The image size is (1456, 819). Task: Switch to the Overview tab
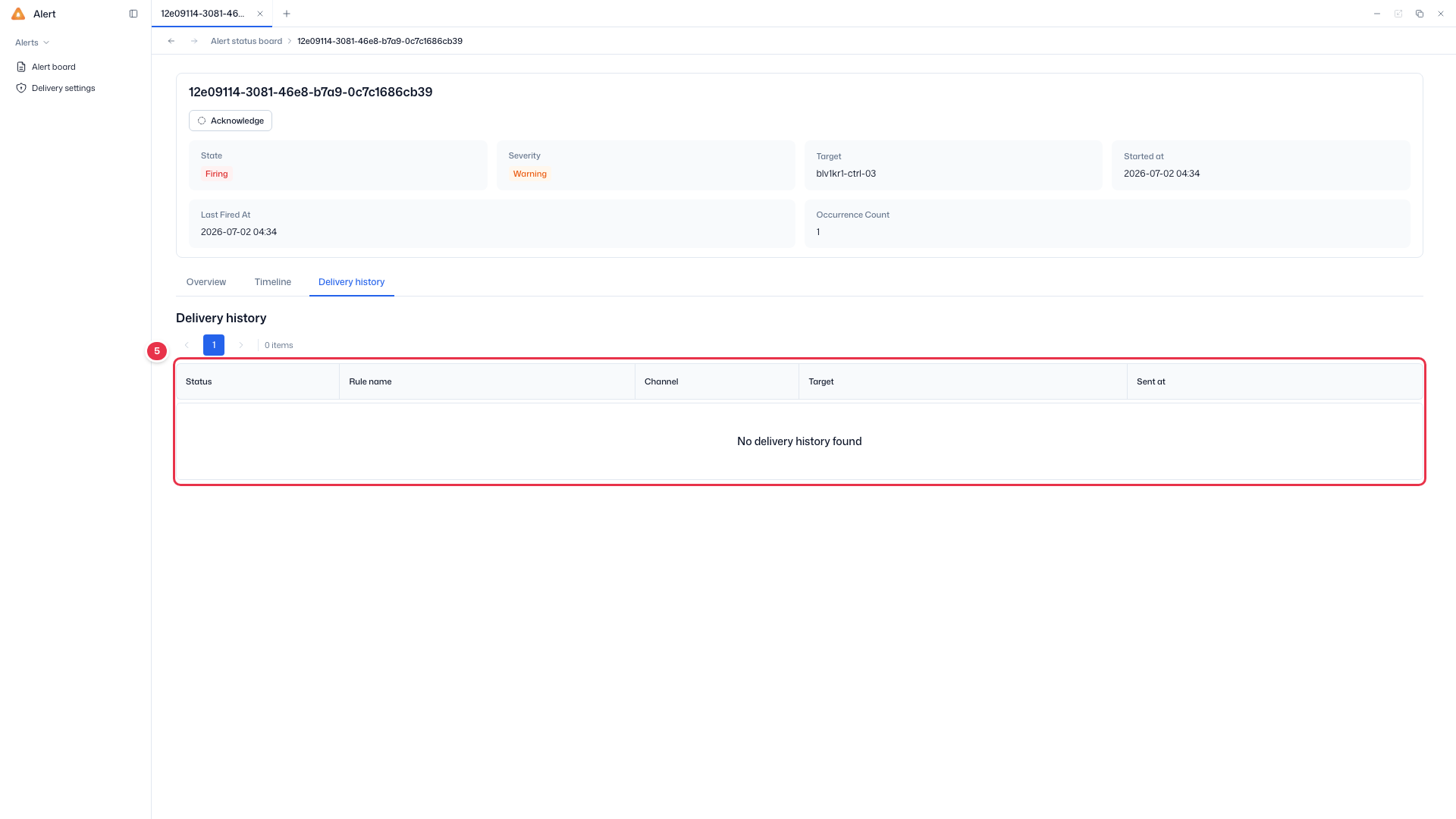tap(206, 282)
